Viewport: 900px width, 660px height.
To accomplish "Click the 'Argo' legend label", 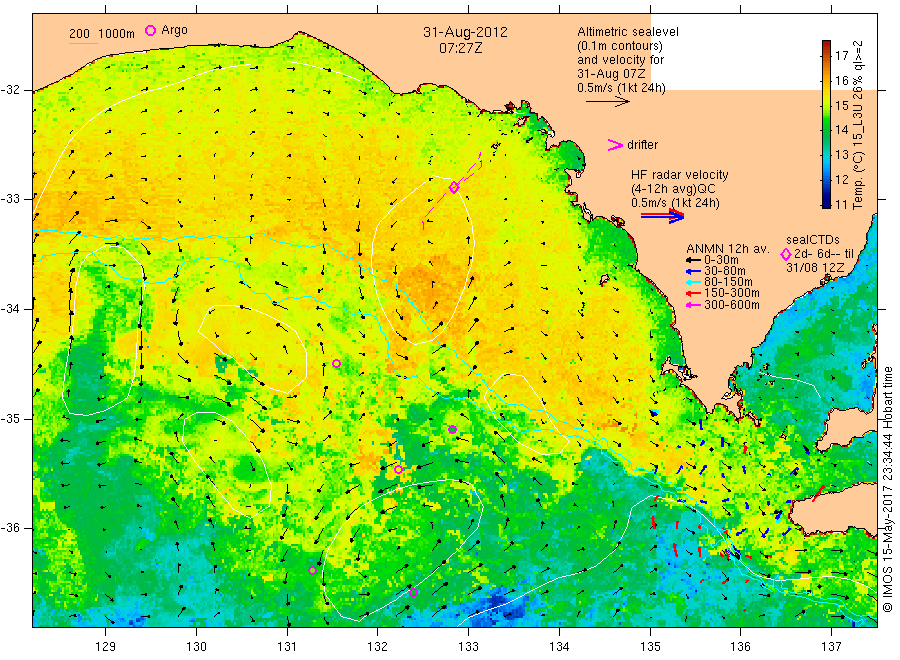I will click(174, 30).
